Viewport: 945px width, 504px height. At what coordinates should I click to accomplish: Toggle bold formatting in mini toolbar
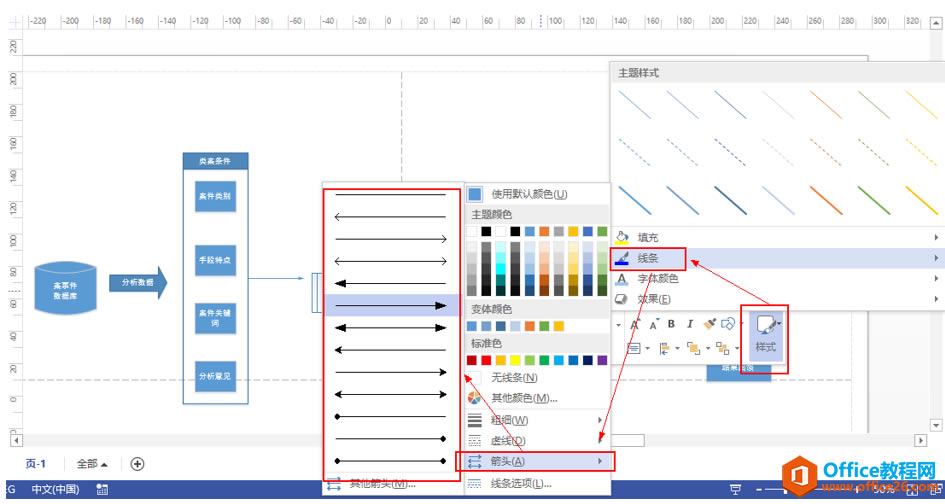pos(671,324)
